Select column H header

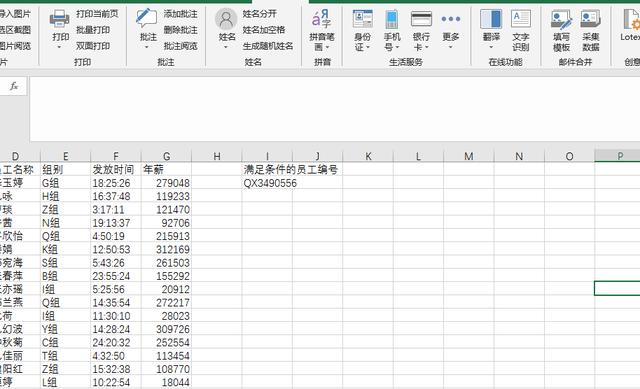coord(217,156)
